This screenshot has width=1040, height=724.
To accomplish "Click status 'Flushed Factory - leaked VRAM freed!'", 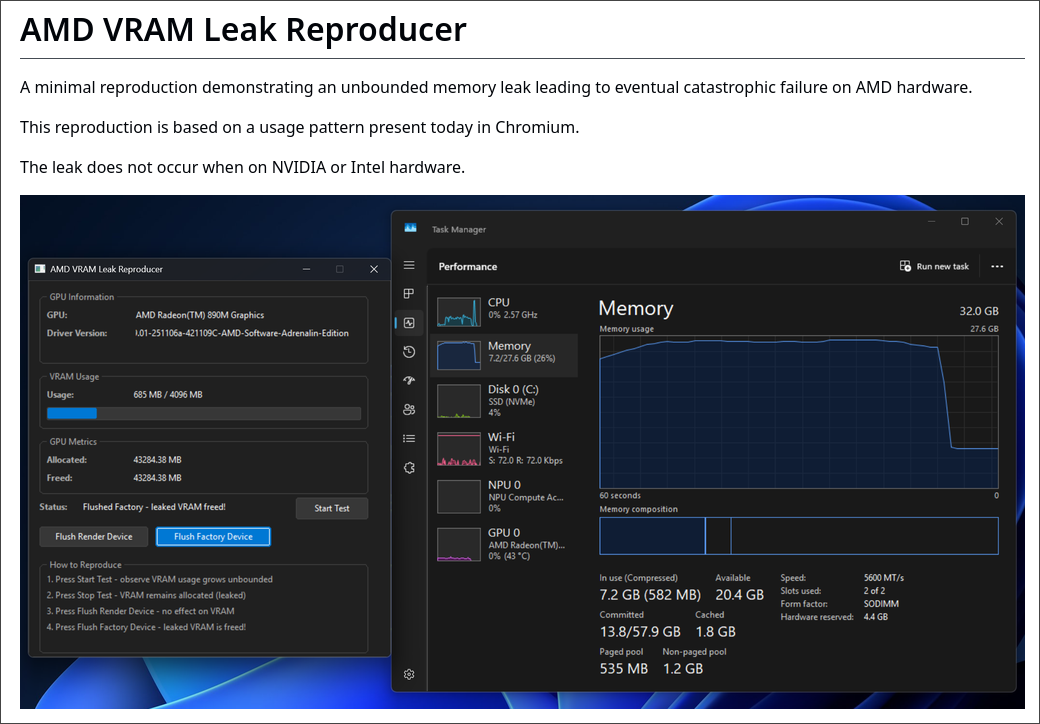I will click(x=154, y=507).
